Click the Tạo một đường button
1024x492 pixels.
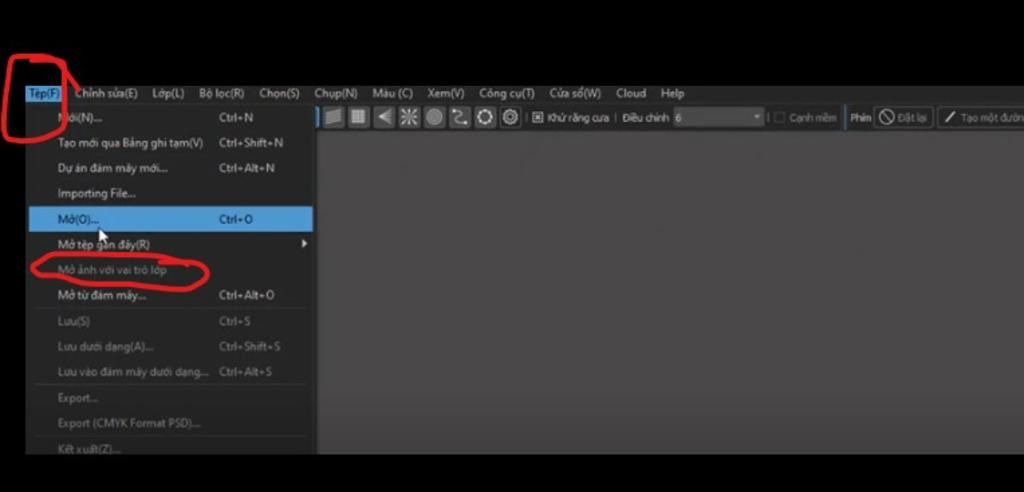point(981,118)
